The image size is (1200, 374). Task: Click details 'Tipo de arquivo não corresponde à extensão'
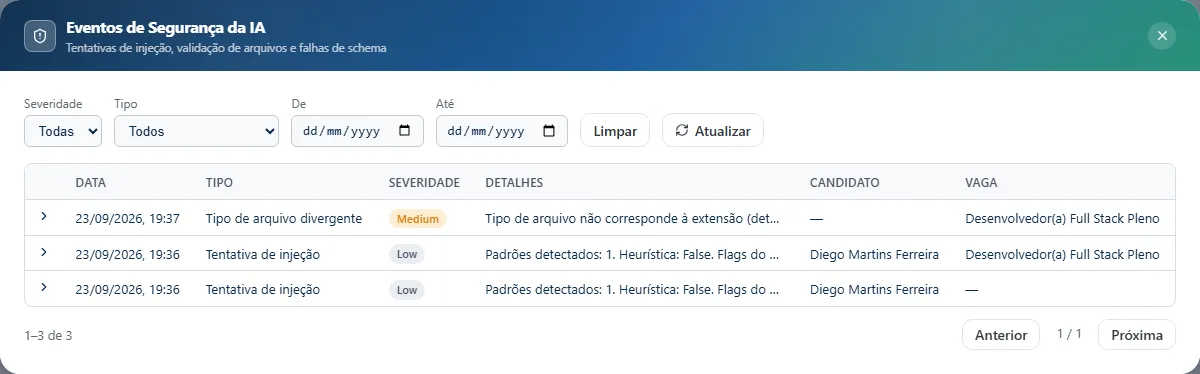(632, 218)
